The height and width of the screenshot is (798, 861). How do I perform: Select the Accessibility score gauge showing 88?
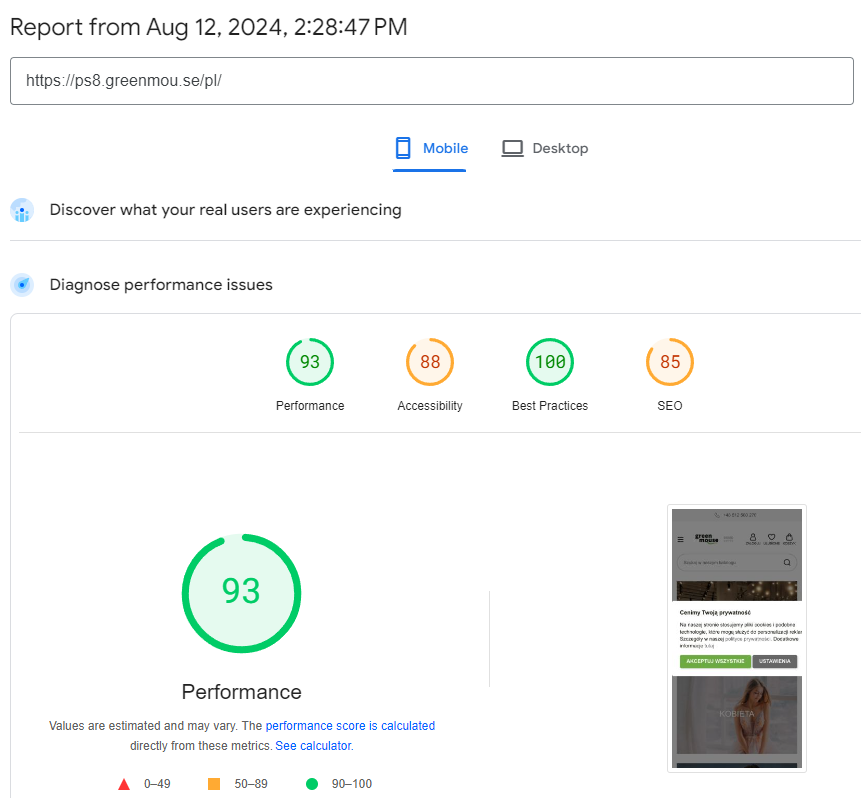pyautogui.click(x=430, y=362)
